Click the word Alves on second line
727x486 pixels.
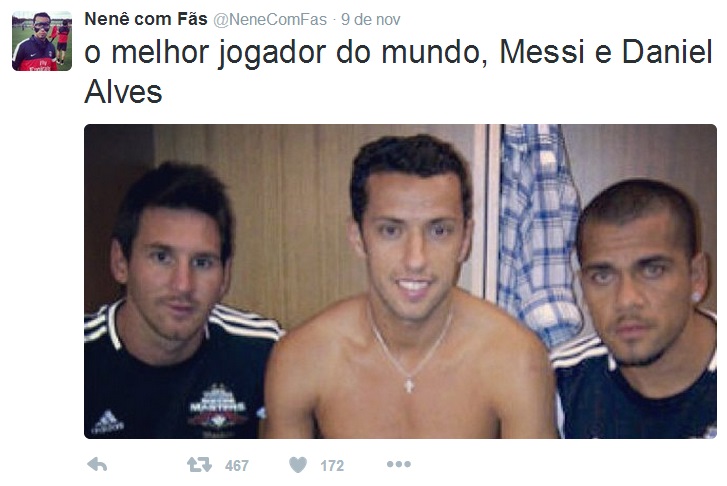click(123, 91)
